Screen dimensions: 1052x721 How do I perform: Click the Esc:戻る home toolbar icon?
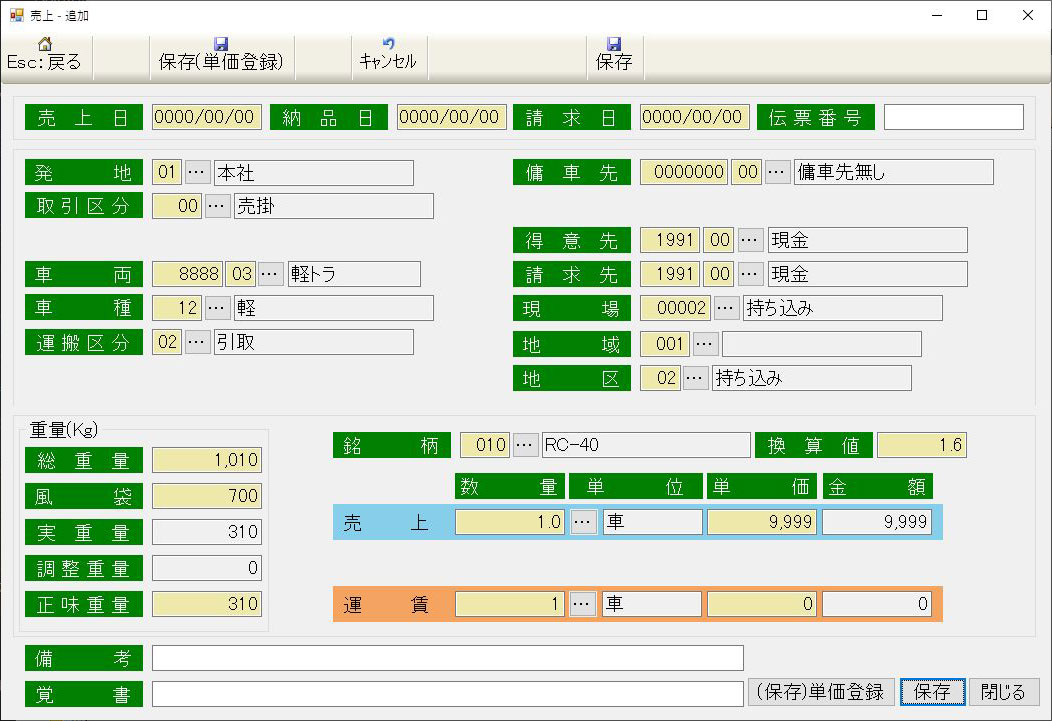pos(44,45)
